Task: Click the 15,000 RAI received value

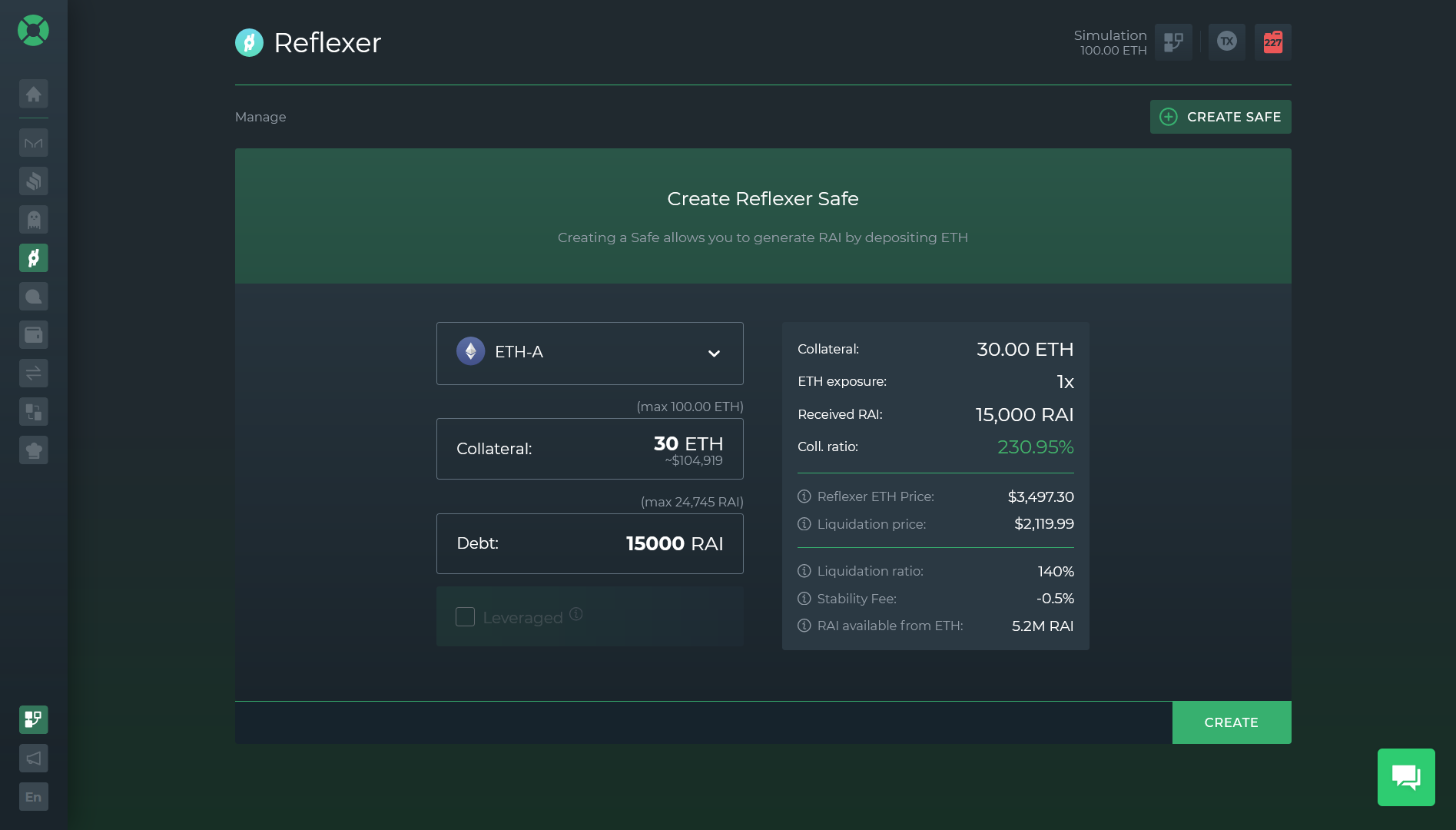Action: 1025,415
